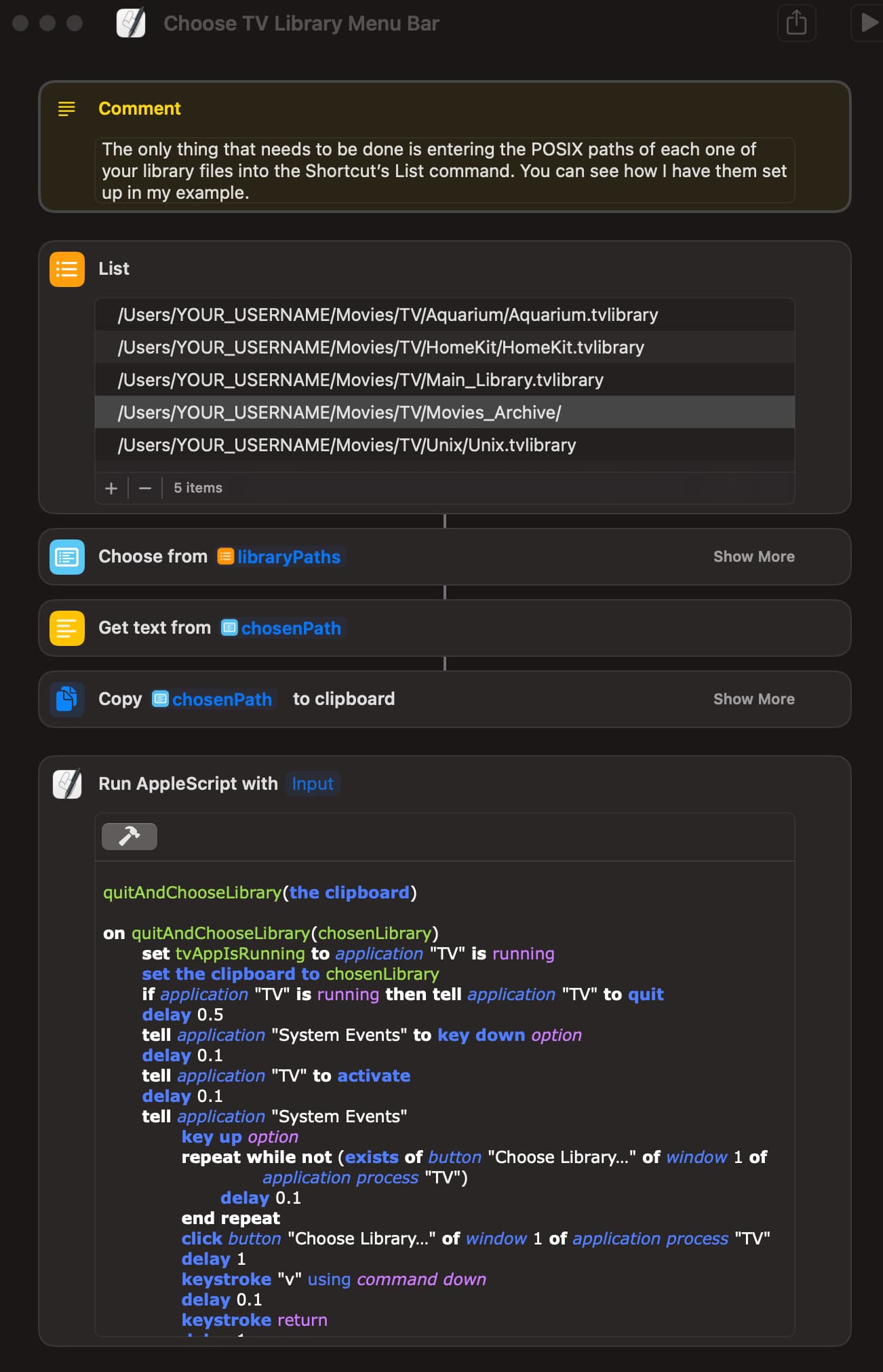
Task: Compile script with the hammer button
Action: pos(130,837)
